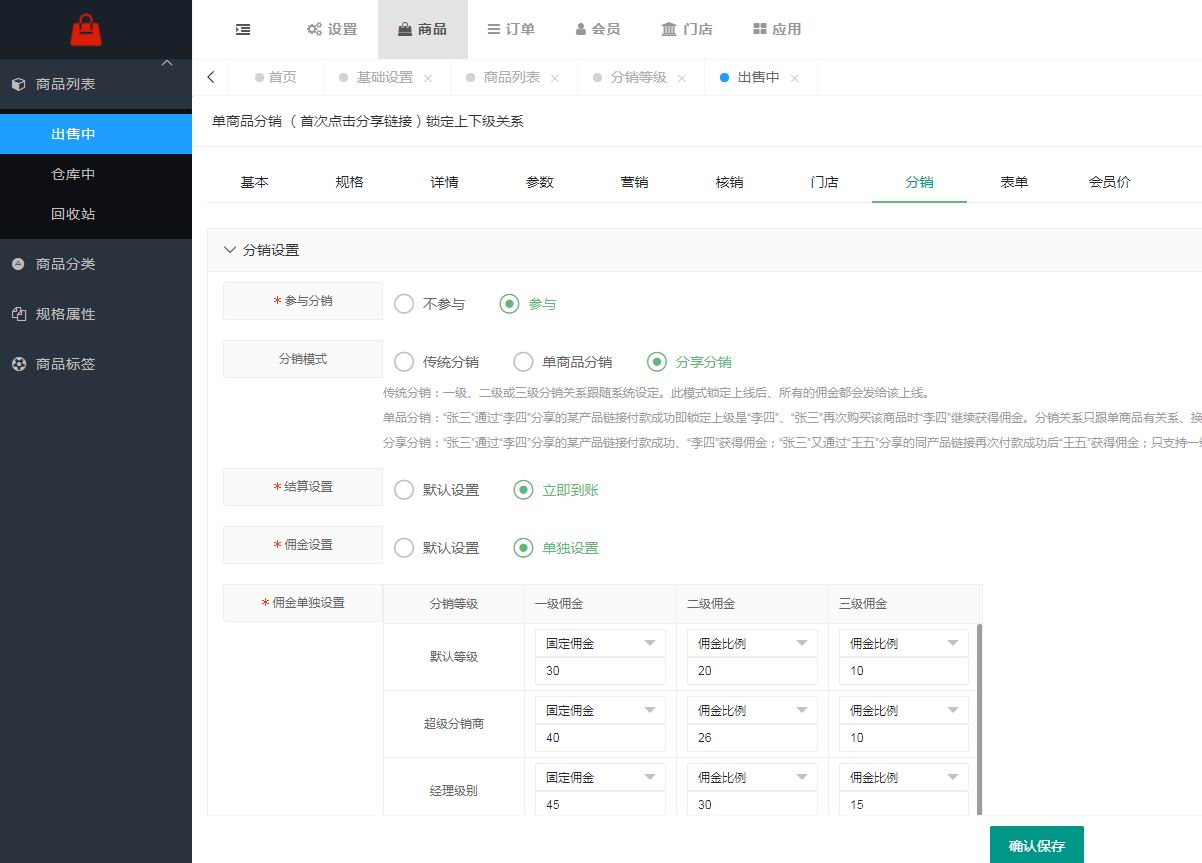Click the bag icon beside 商品
The height and width of the screenshot is (863, 1202).
click(x=405, y=29)
